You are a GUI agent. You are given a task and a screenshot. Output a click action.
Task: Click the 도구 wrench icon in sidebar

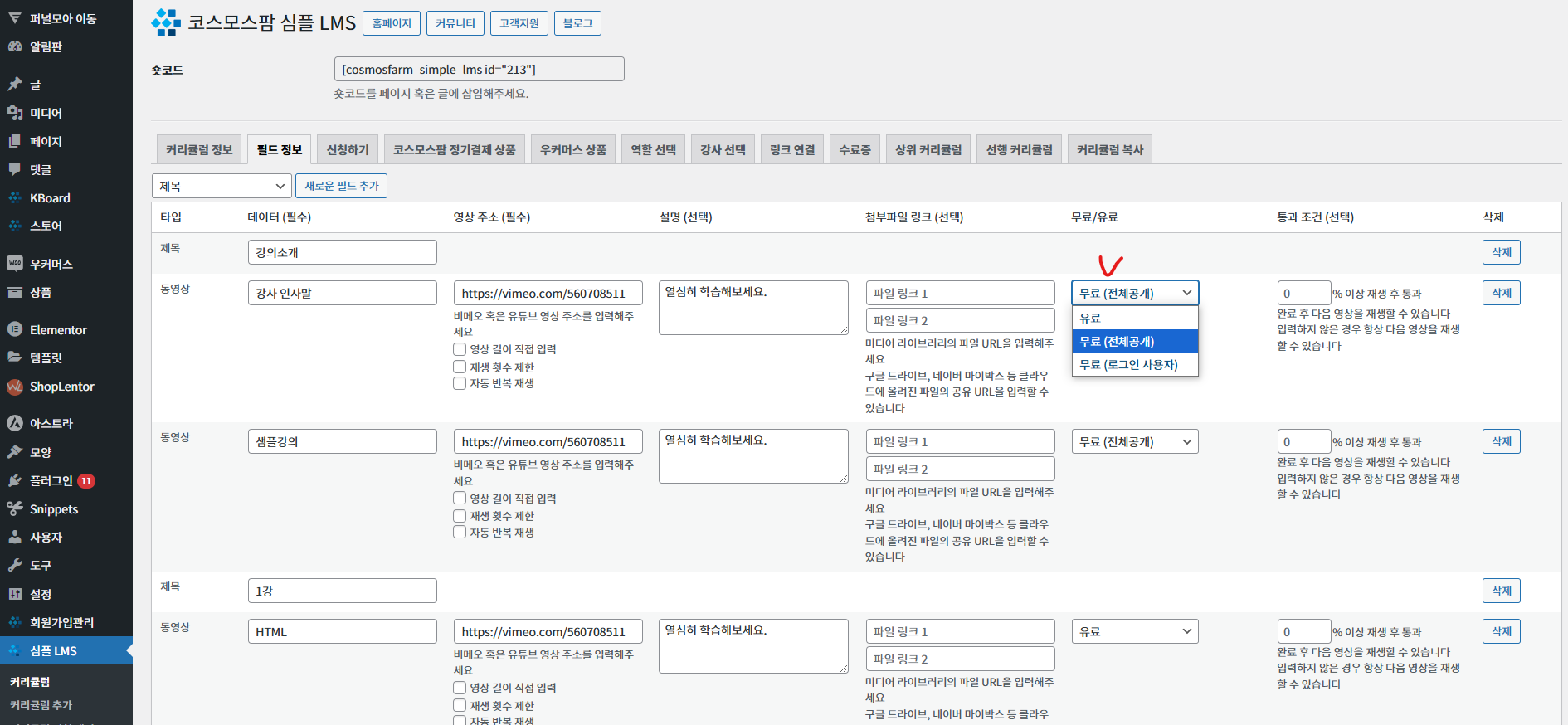click(x=15, y=565)
